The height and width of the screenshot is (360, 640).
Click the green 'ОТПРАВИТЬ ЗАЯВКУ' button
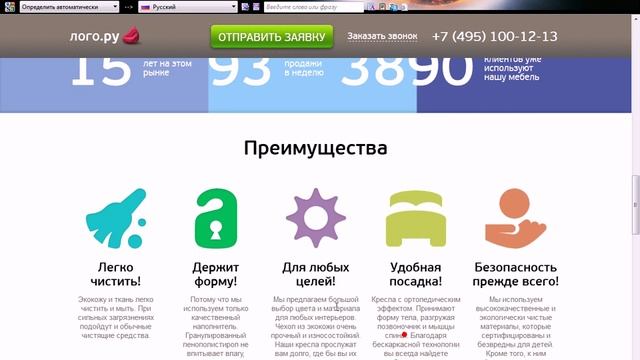(272, 37)
